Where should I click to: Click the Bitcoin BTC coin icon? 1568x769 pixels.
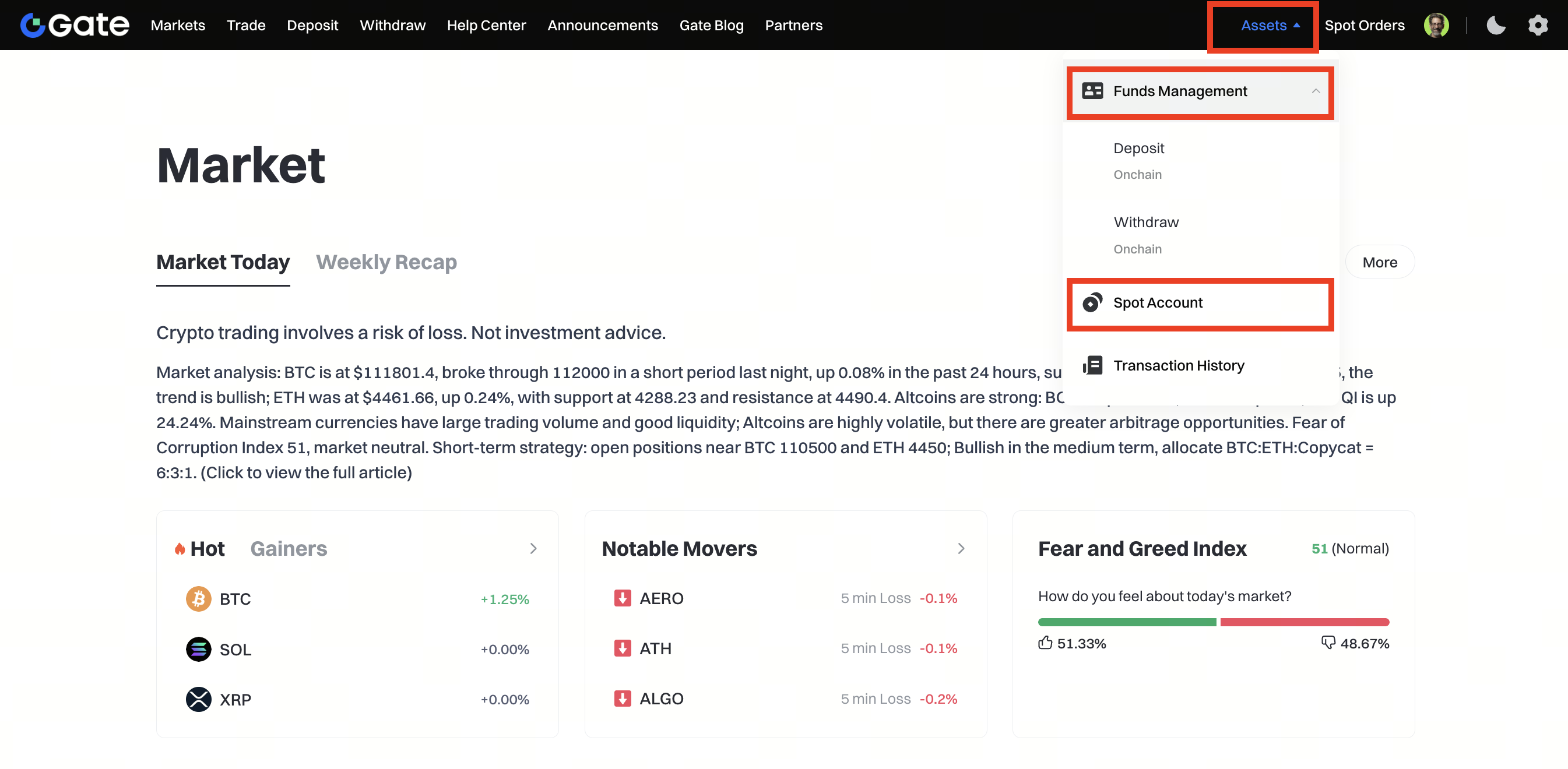click(198, 599)
